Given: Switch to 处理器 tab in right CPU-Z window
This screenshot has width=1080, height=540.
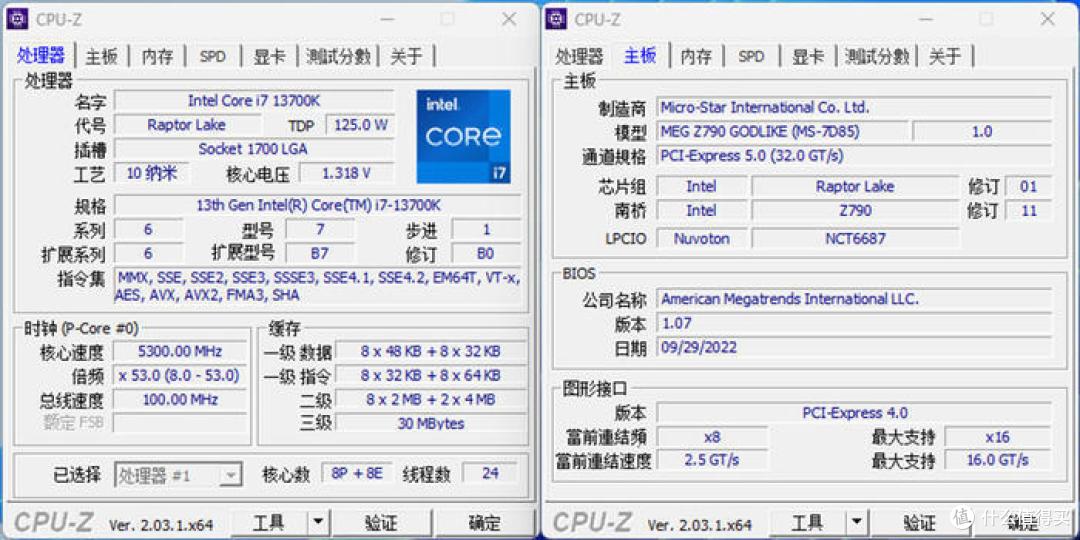Looking at the screenshot, I should coord(579,56).
